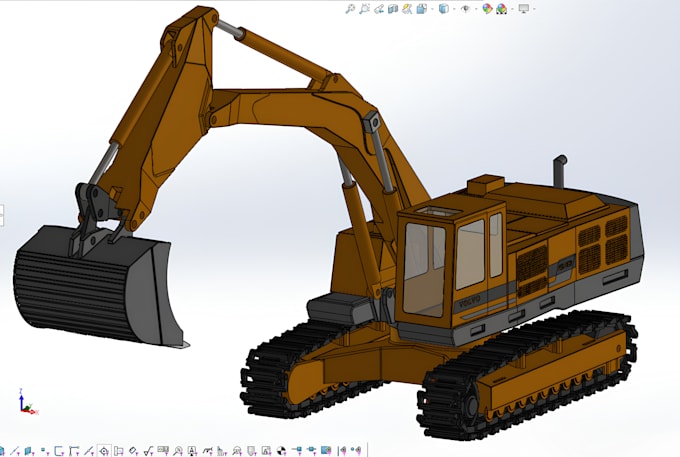The width and height of the screenshot is (680, 457).
Task: Click the dot-and-arrow filter icon at toolbar end
Action: [356, 451]
